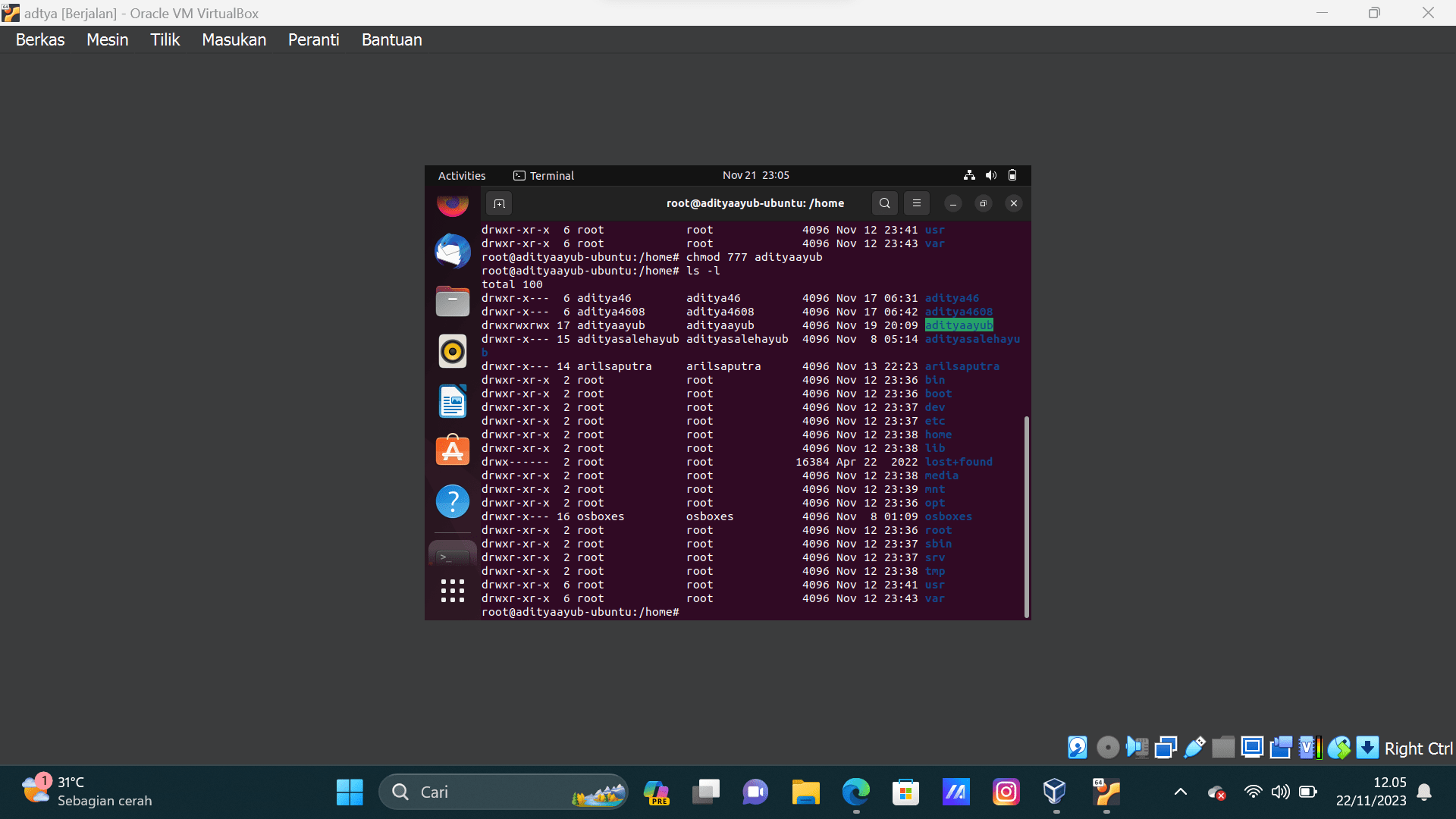
Task: Show Applications grid in the dock
Action: tap(453, 591)
